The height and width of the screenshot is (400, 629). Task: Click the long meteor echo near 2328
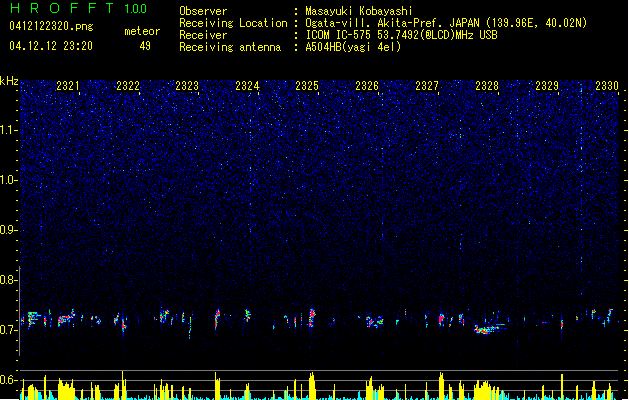(490, 327)
